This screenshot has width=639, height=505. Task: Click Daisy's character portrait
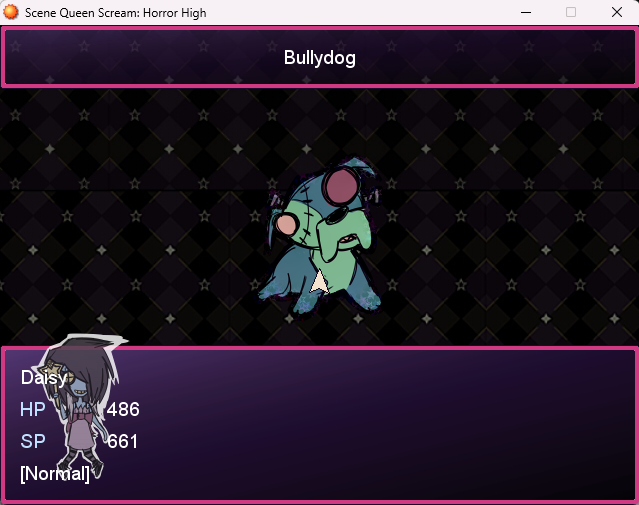coord(80,406)
